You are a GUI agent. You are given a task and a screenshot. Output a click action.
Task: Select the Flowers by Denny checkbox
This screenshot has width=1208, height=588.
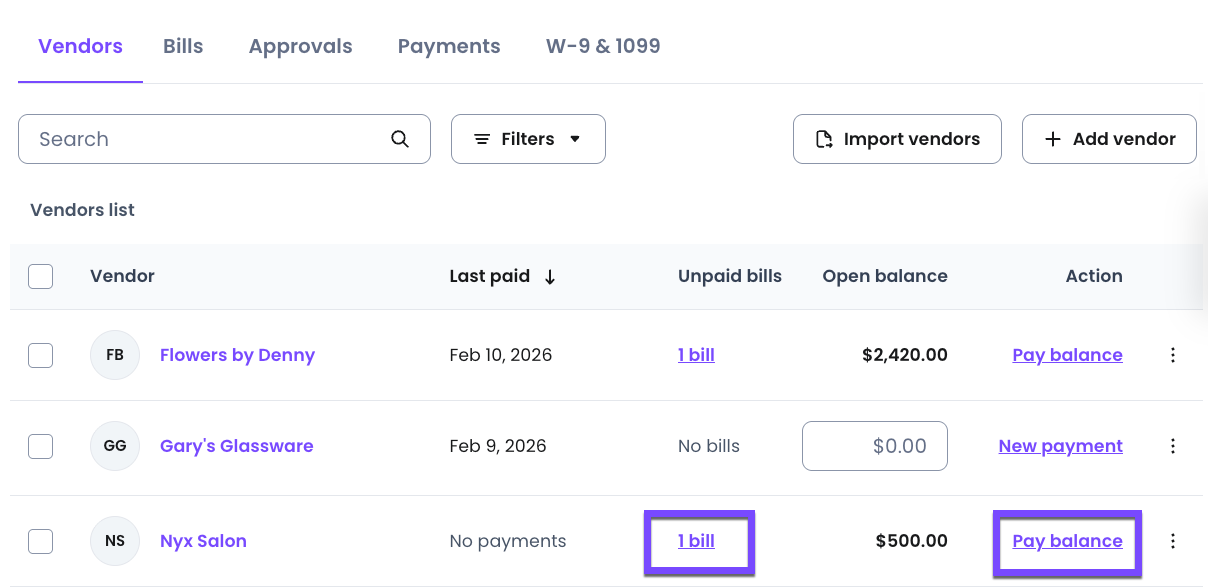(x=41, y=355)
